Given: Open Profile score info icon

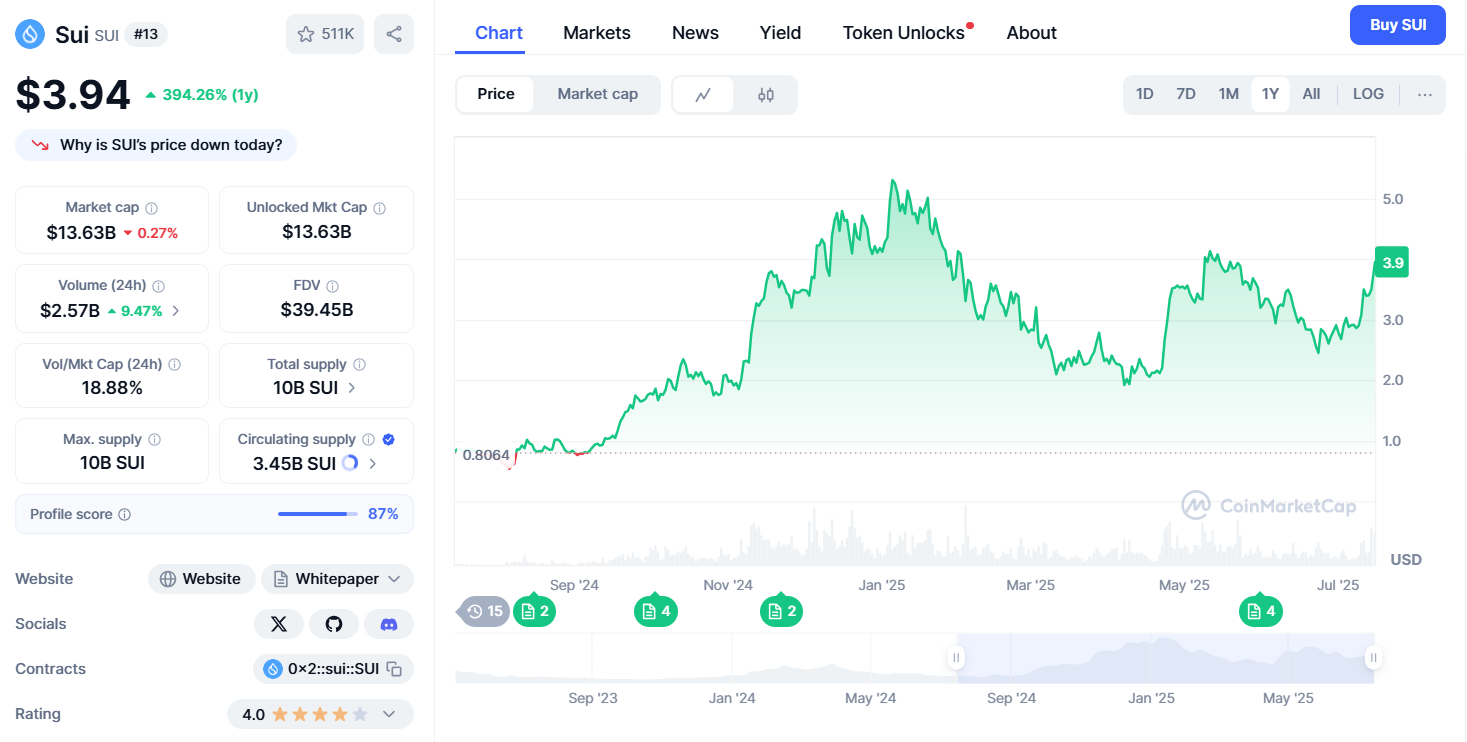Looking at the screenshot, I should pos(125,515).
